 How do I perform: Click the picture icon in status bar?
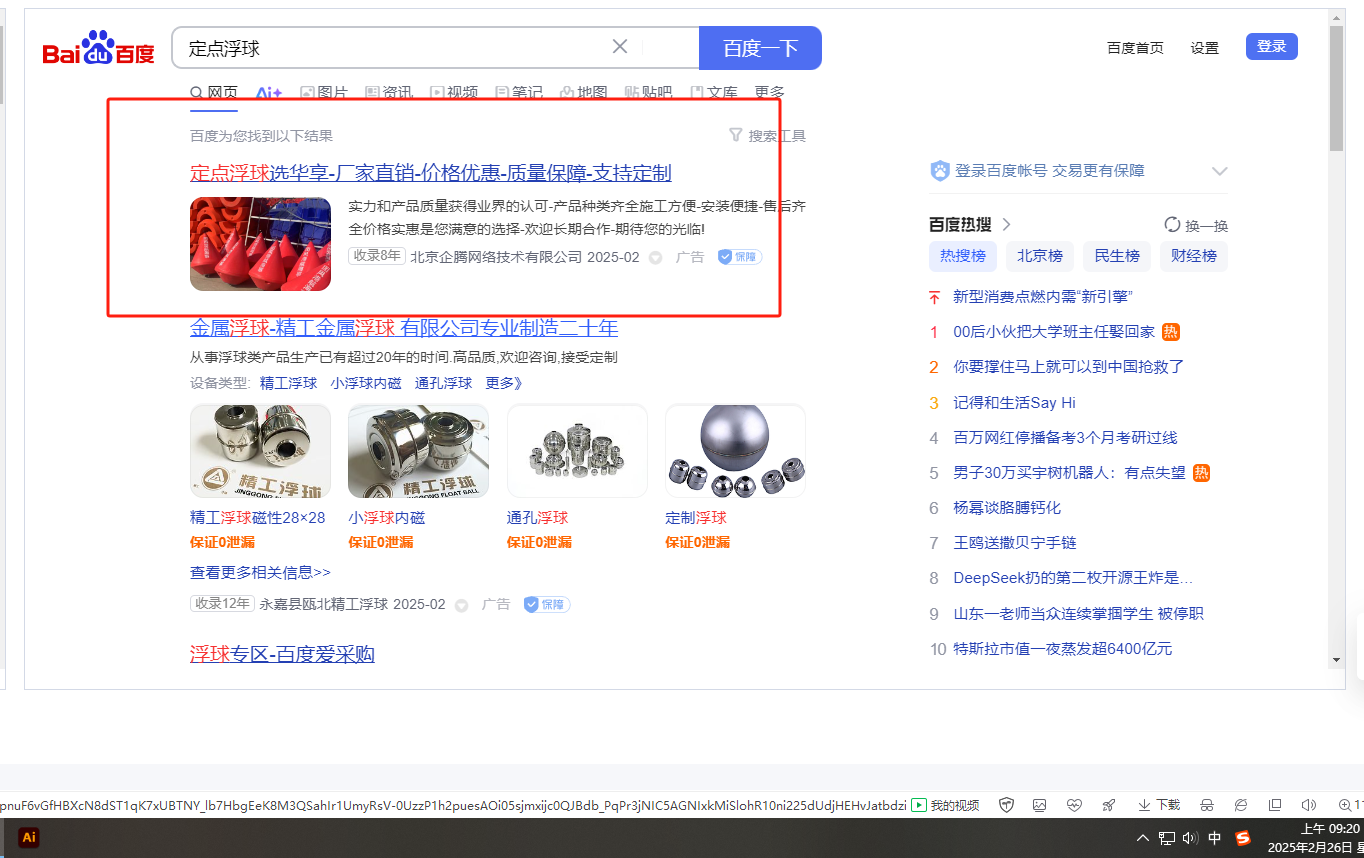click(x=1040, y=805)
